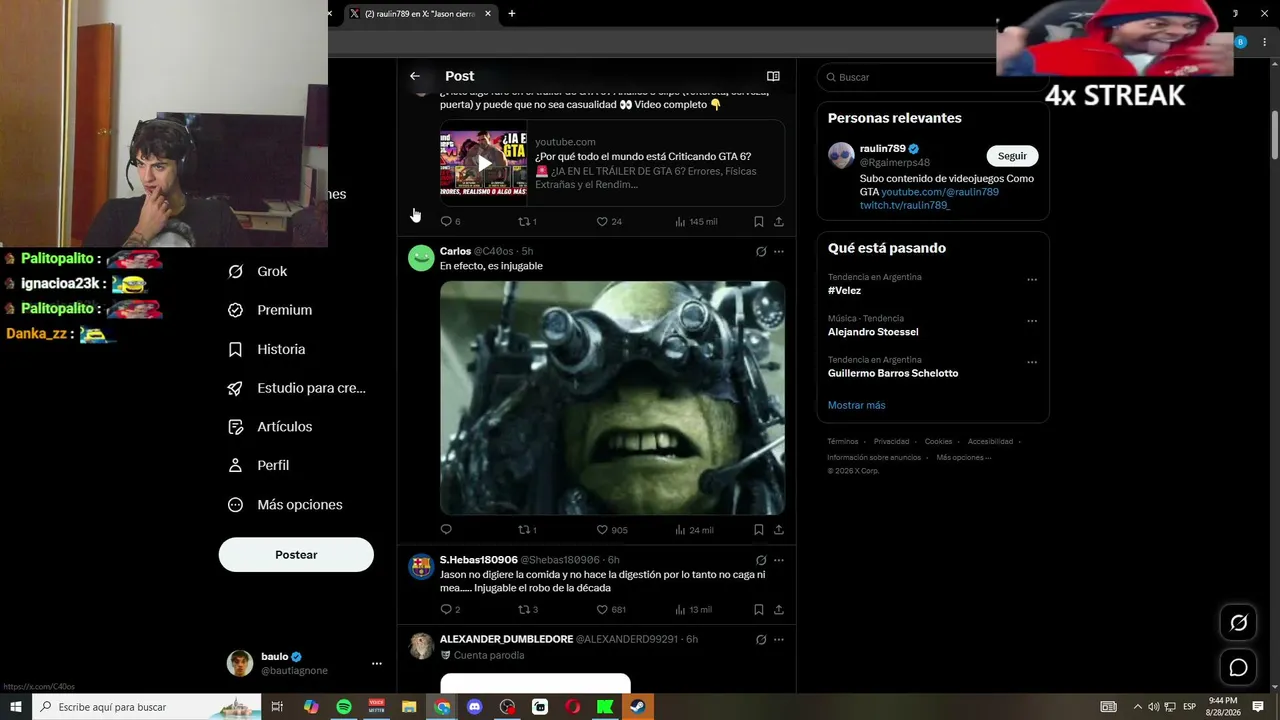View analytics showing 145 mil views
Image resolution: width=1280 pixels, height=720 pixels.
pos(696,221)
